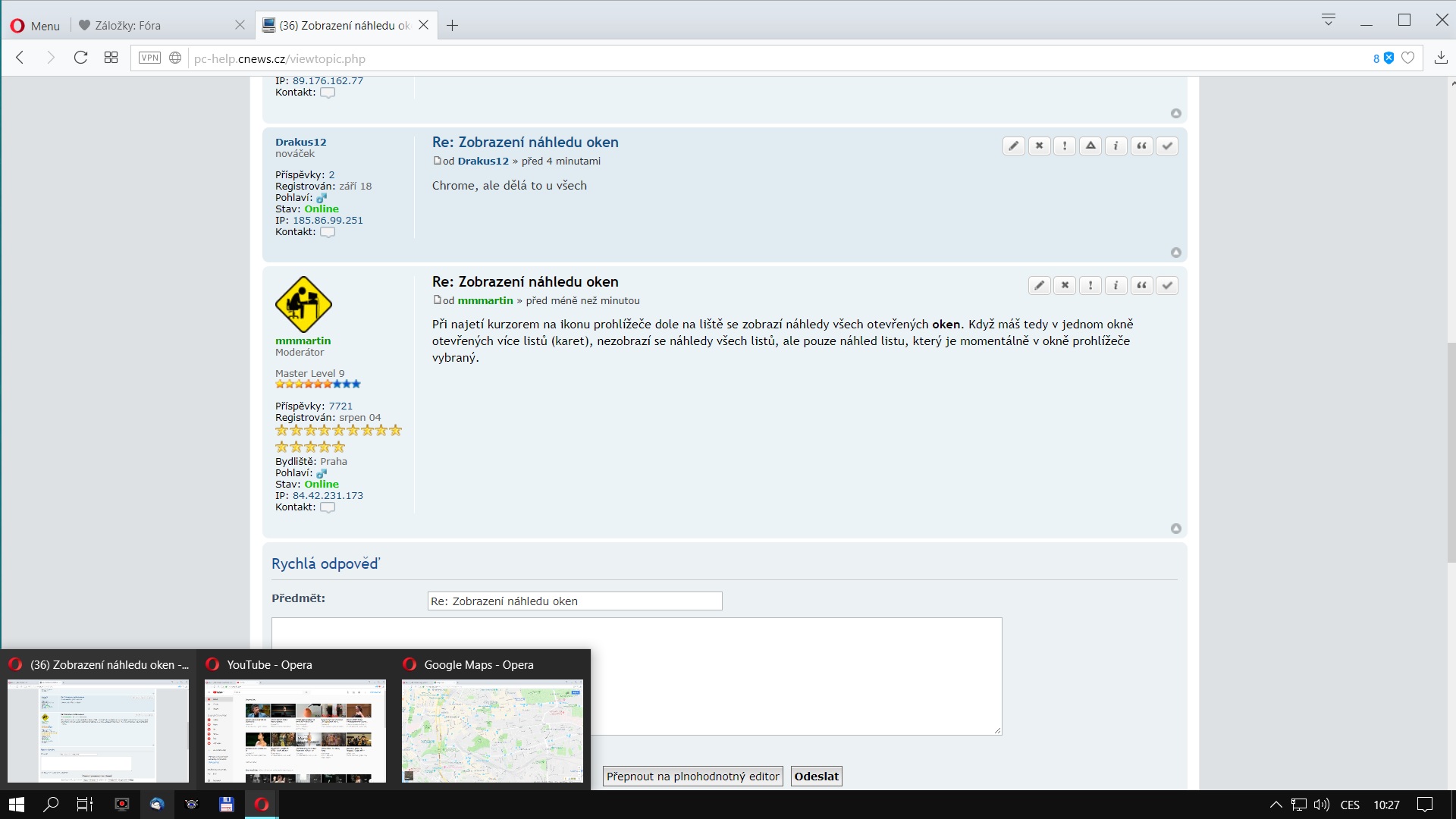Toggle Opera VPN badge in address bar

[149, 58]
